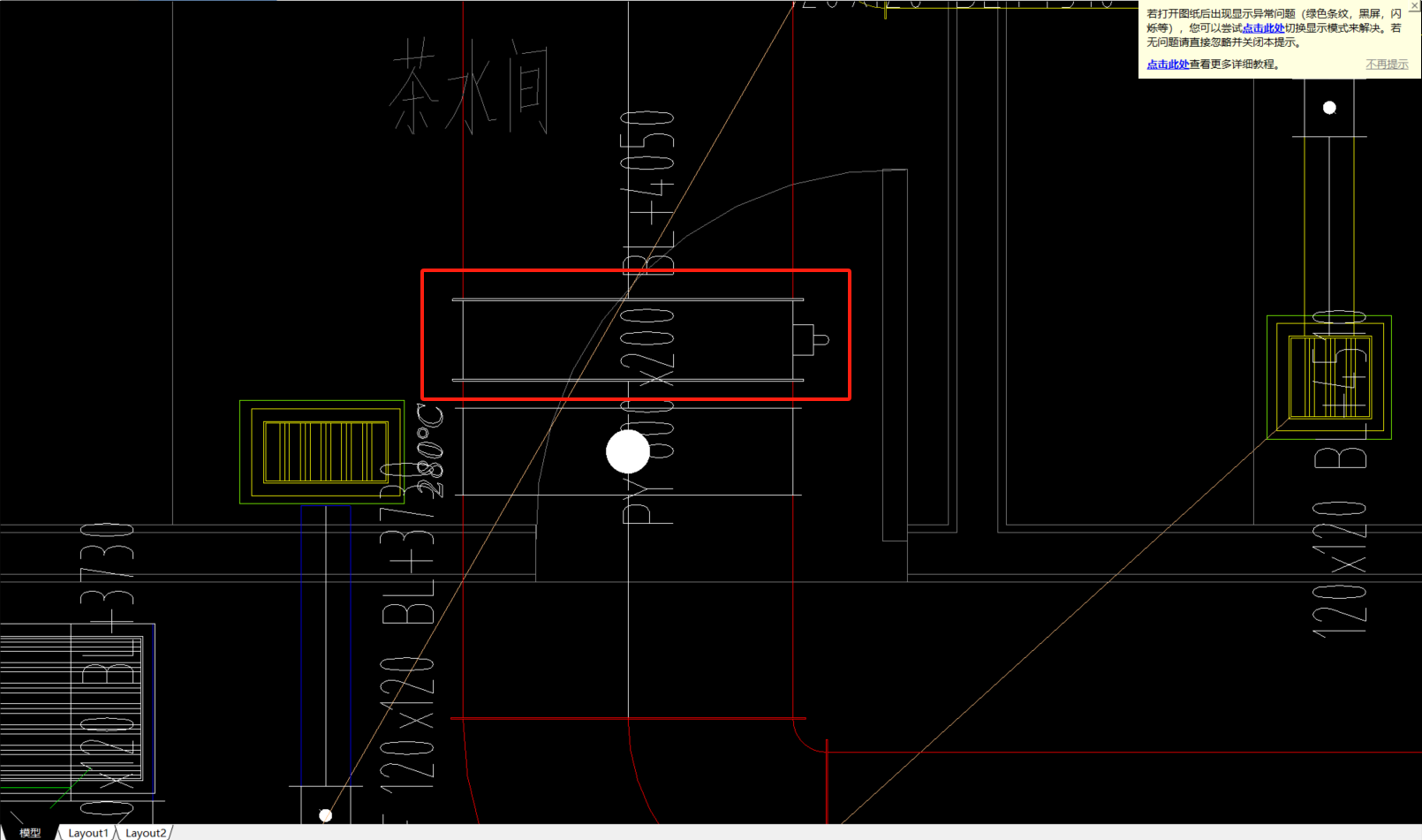Close the display-issue notification popup

point(1414,5)
